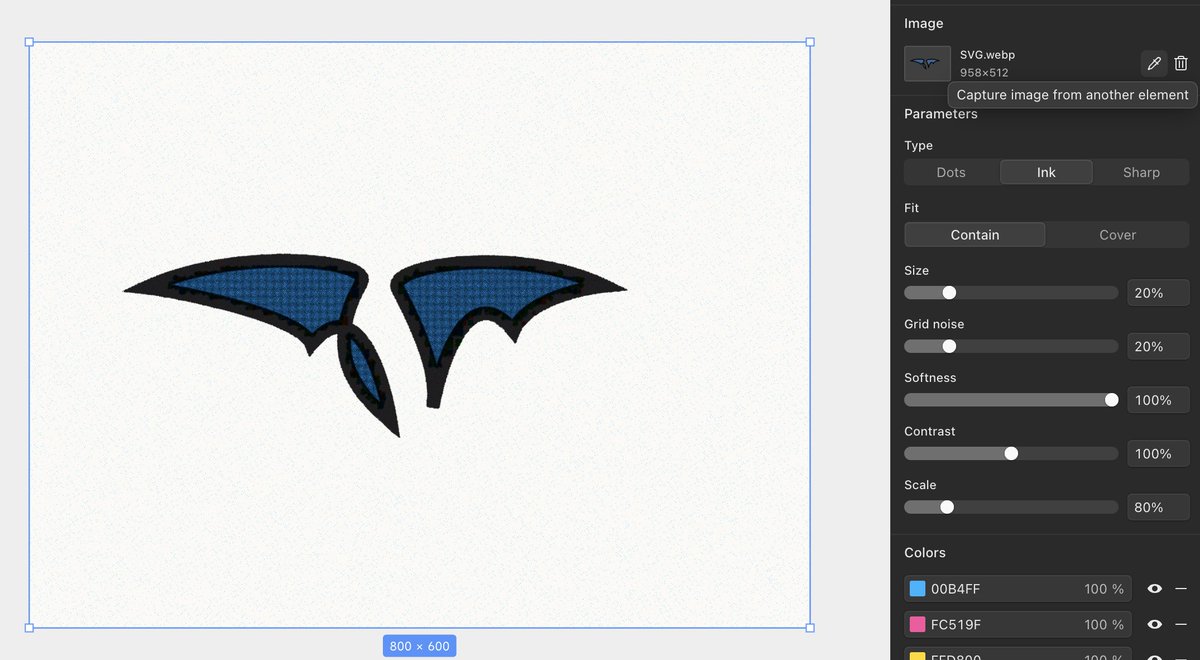The image size is (1200, 660).
Task: Click the 800 × 600 dimension badge
Action: tap(419, 646)
